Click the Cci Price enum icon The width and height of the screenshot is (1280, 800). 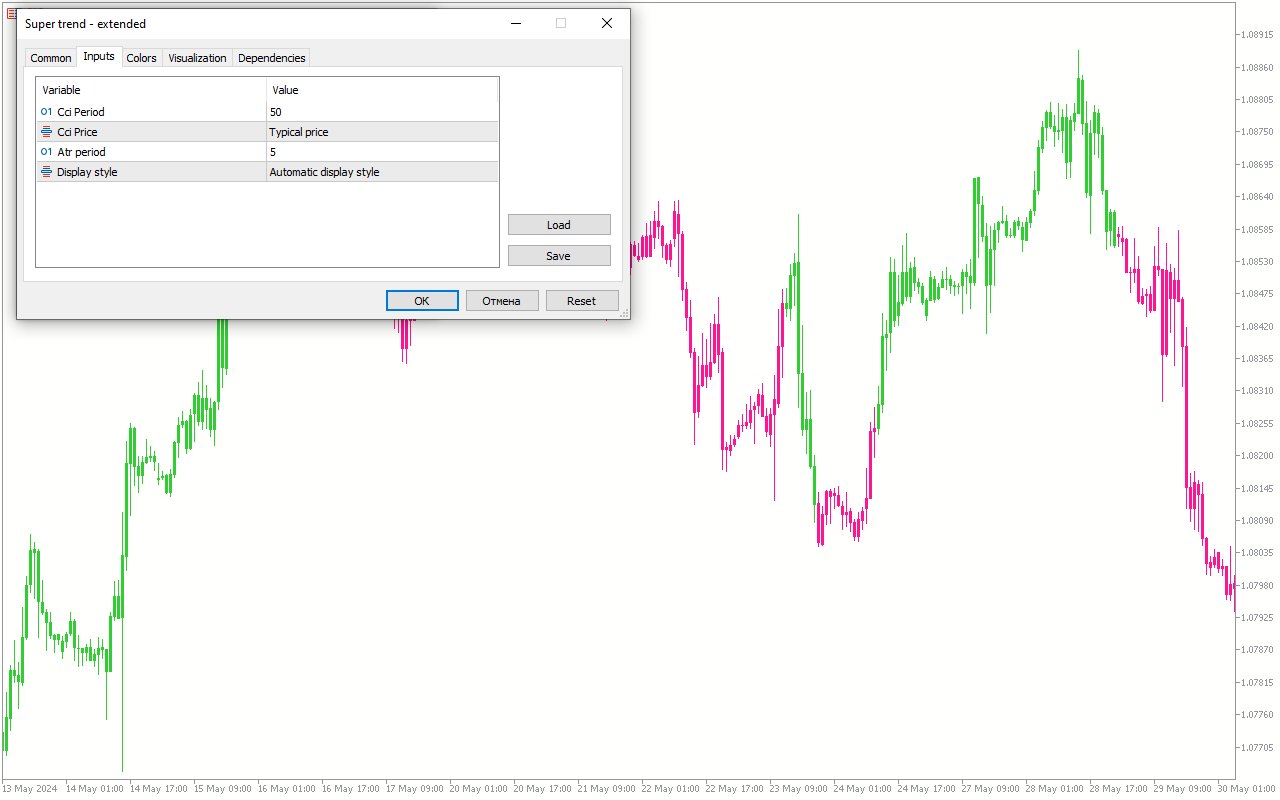pyautogui.click(x=46, y=132)
